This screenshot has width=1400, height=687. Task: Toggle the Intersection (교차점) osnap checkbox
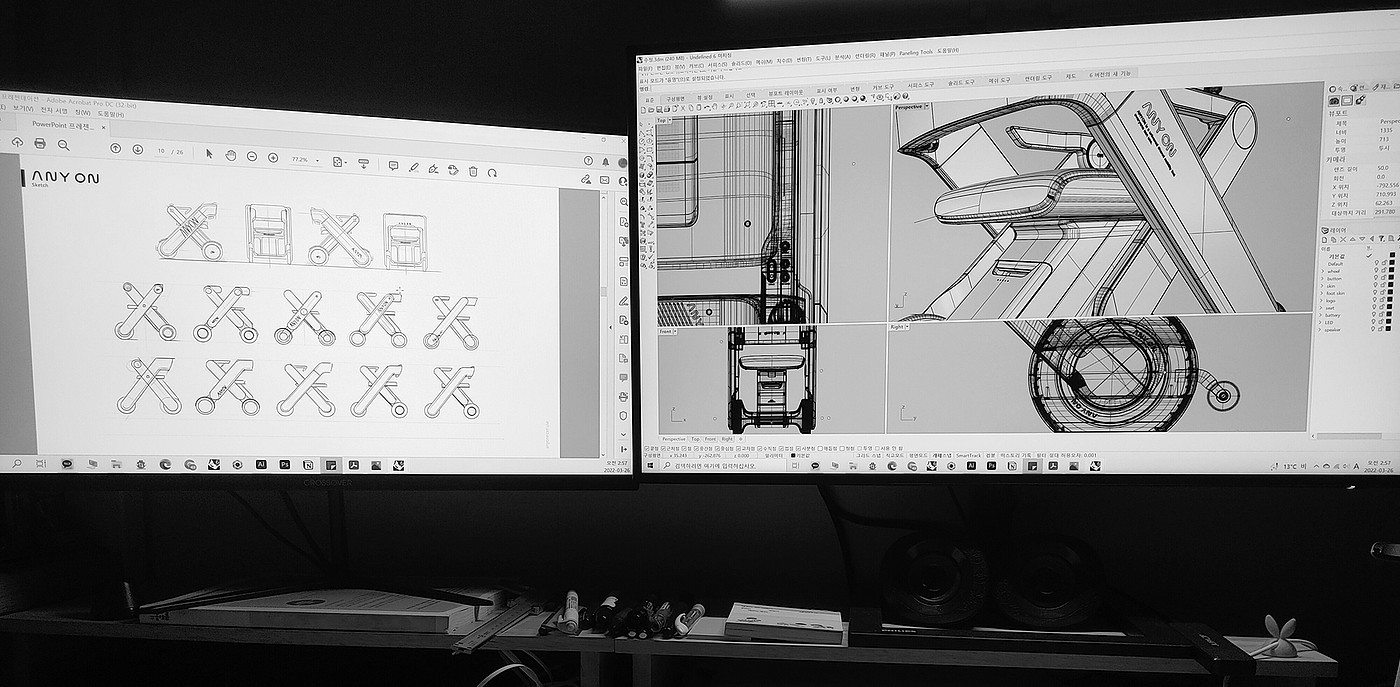click(738, 448)
